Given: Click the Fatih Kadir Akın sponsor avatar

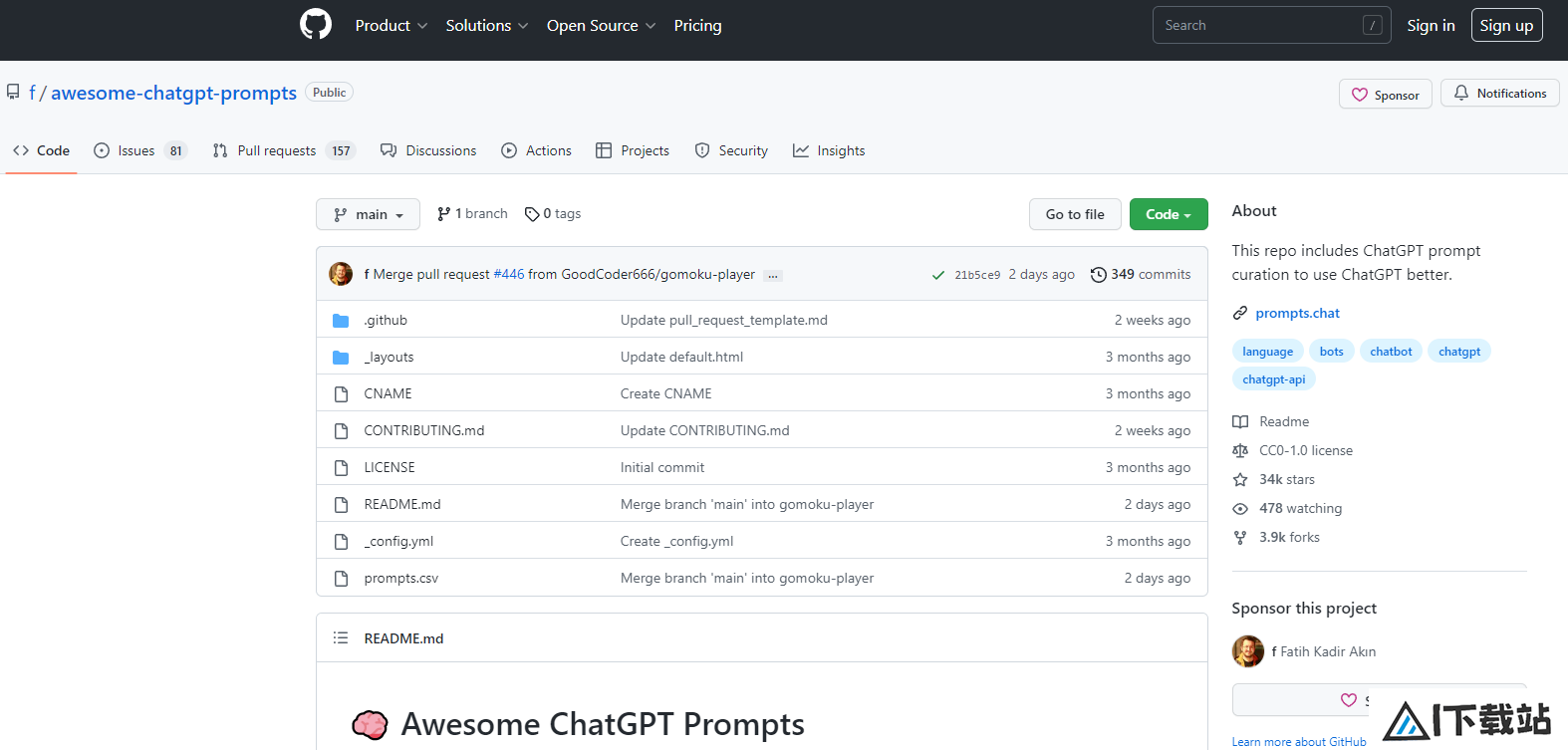Looking at the screenshot, I should [1248, 651].
